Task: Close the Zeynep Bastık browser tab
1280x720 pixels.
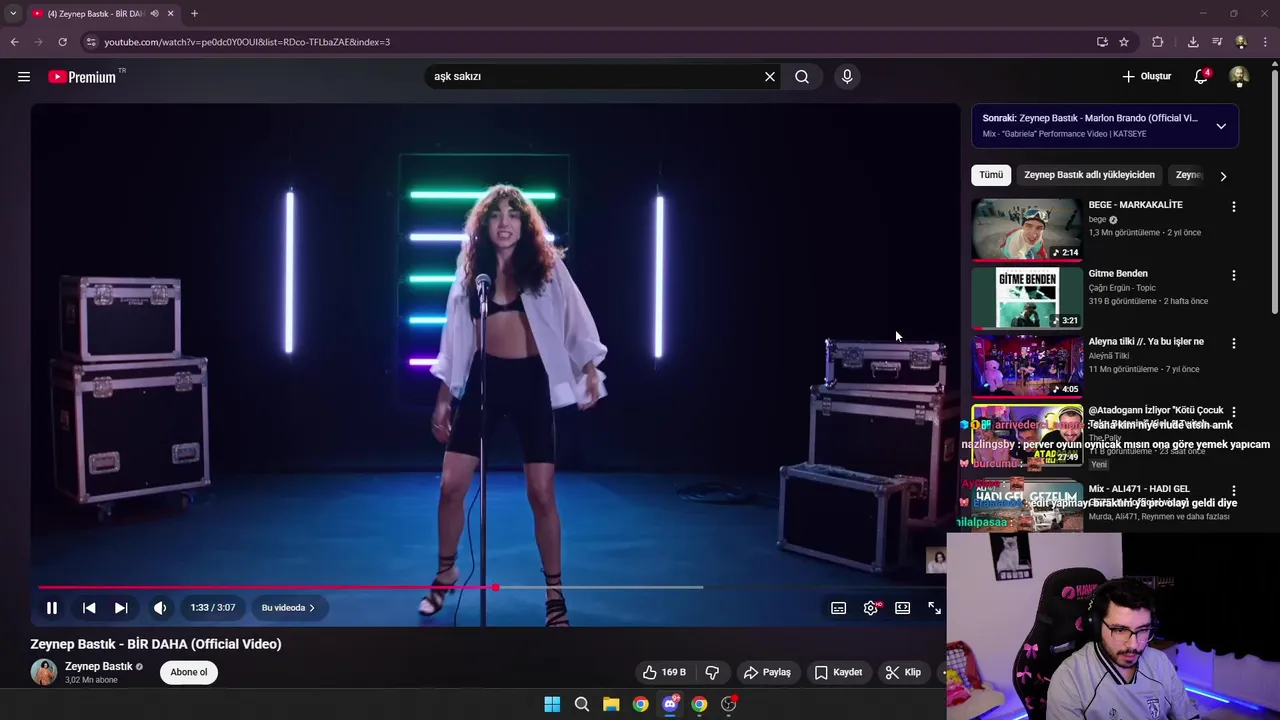Action: 170,14
